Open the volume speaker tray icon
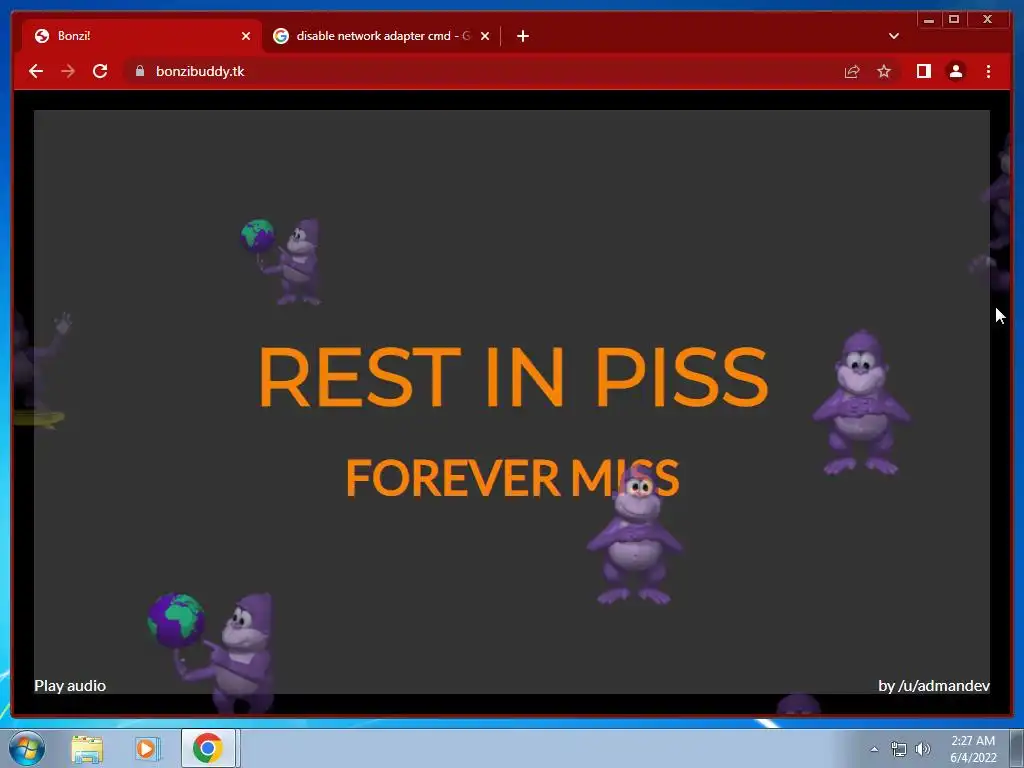The image size is (1024, 768). click(x=923, y=749)
